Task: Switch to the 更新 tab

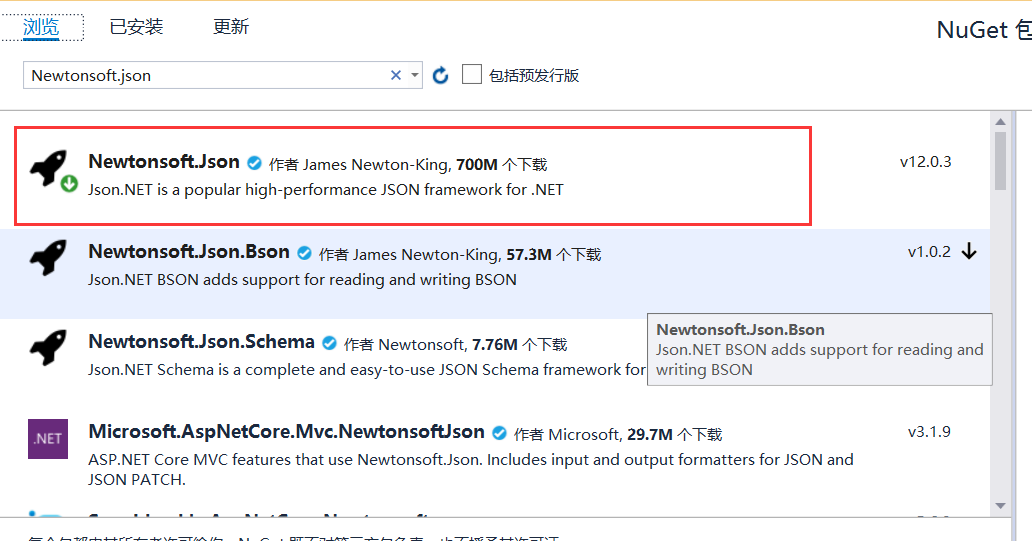Action: pos(231,27)
